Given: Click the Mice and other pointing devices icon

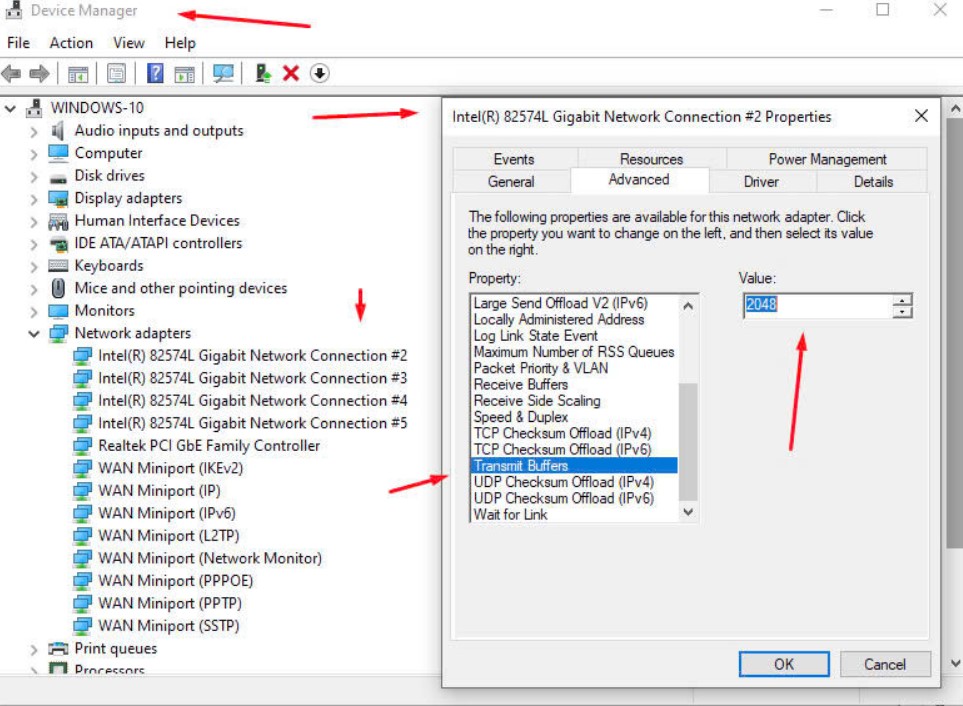Looking at the screenshot, I should click(58, 288).
